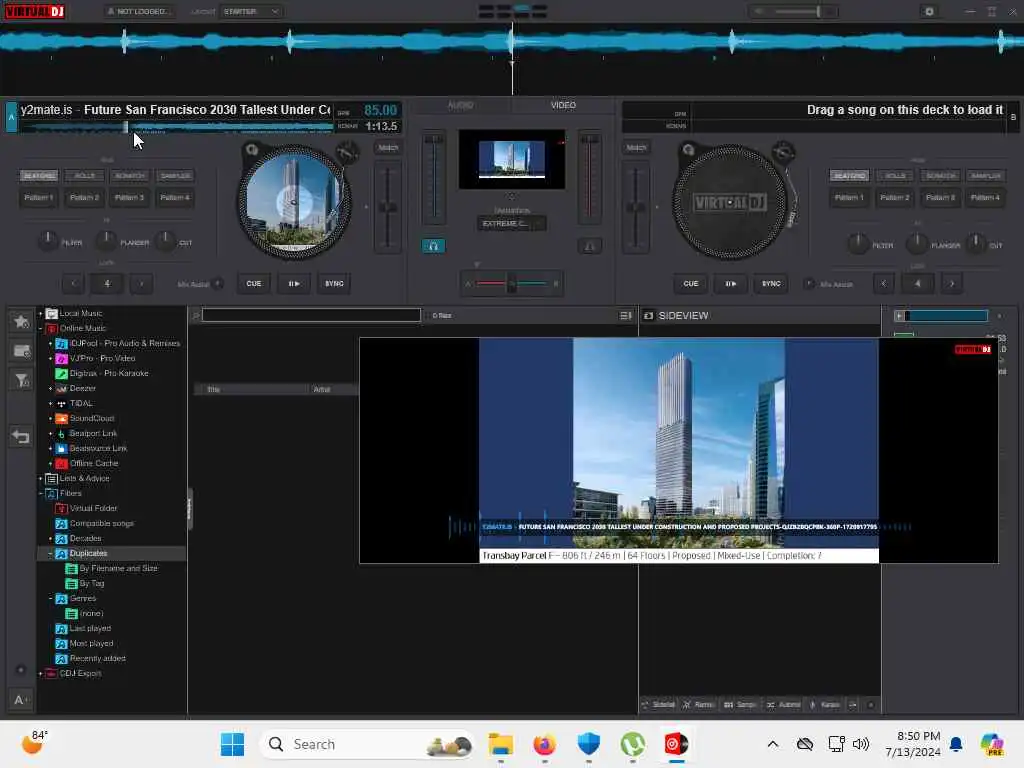Select the By Filename and Size item
Viewport: 1024px width, 768px height.
point(118,569)
